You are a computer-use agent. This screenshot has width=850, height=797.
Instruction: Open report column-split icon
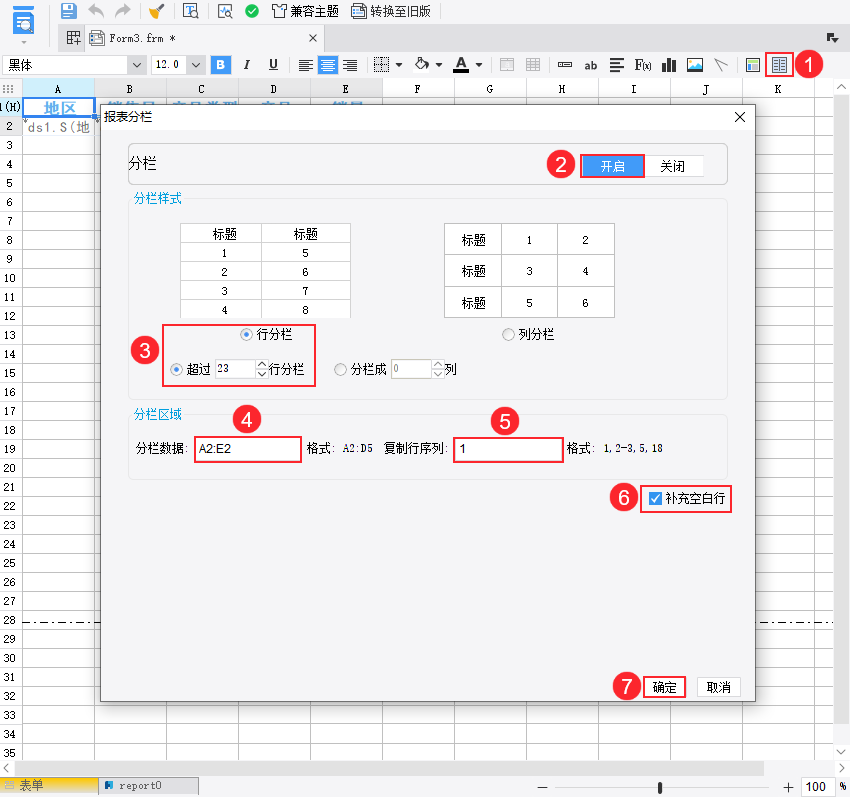pyautogui.click(x=780, y=65)
